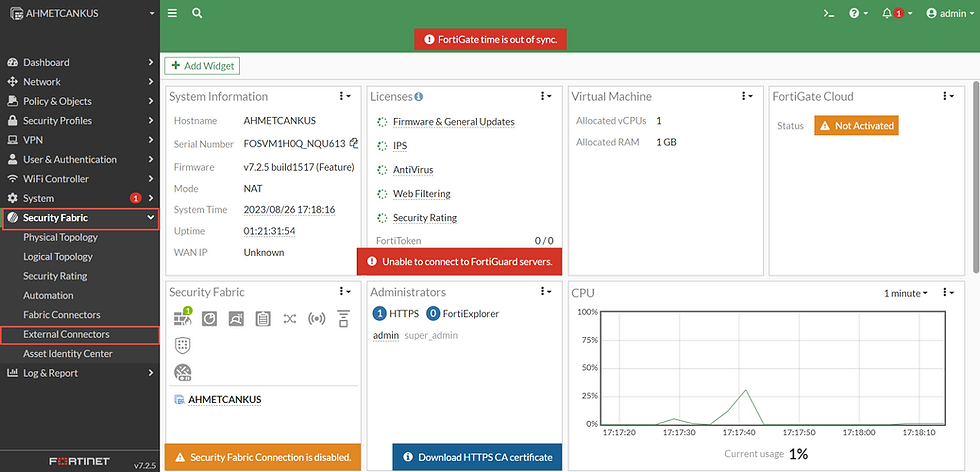Click the CPU usage spike on graph
This screenshot has height=472, width=980.
pos(745,391)
